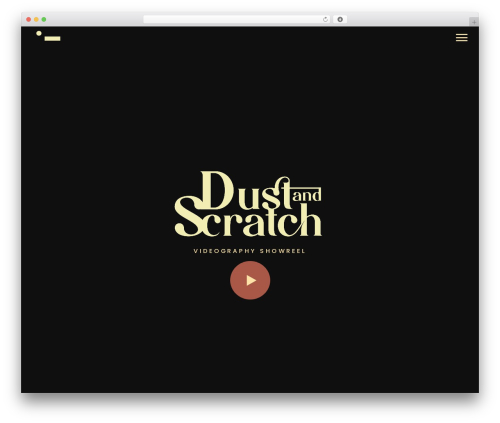Open the hamburger menu
The height and width of the screenshot is (423, 500).
tap(462, 38)
